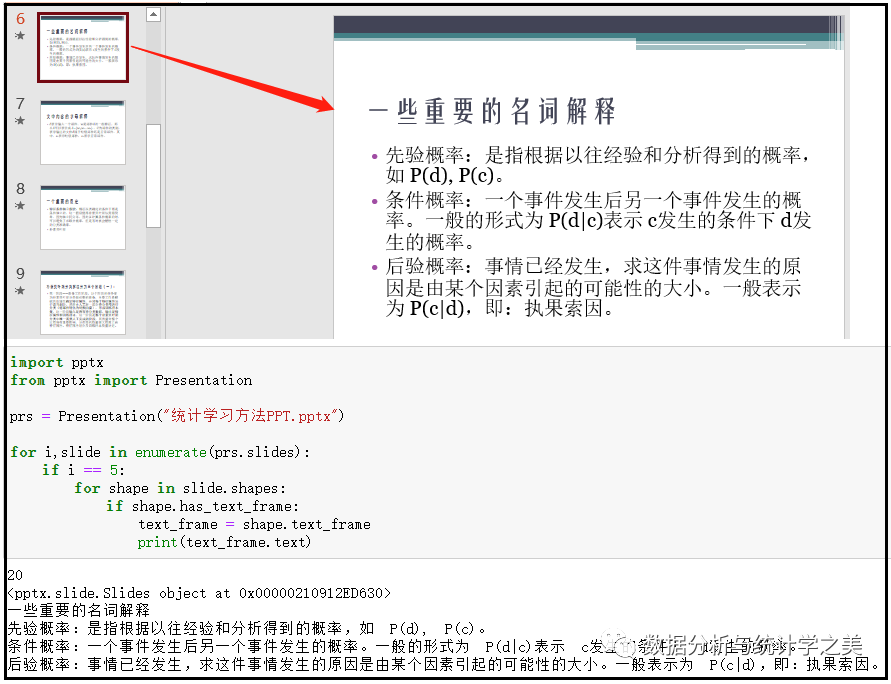
Task: Select slide 9 thumbnail
Action: point(83,302)
